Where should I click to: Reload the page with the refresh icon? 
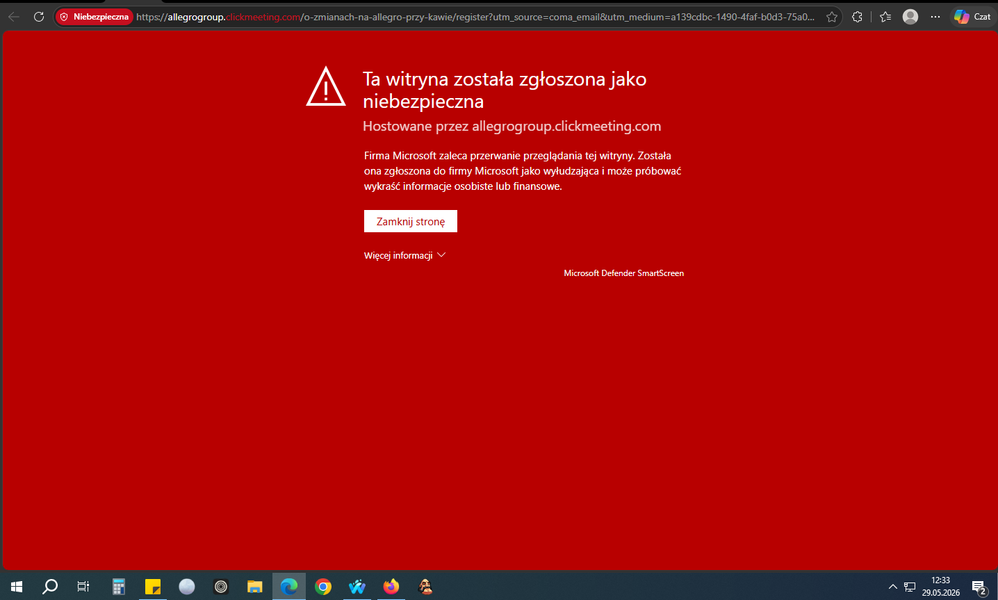tap(39, 17)
